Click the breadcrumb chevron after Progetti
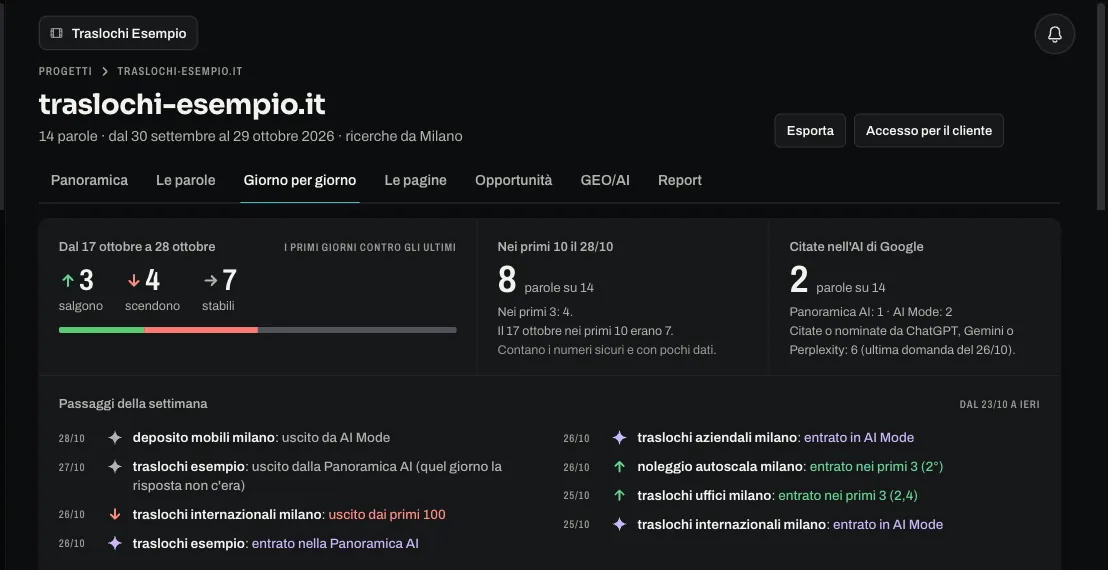1108x570 pixels. pyautogui.click(x=105, y=71)
